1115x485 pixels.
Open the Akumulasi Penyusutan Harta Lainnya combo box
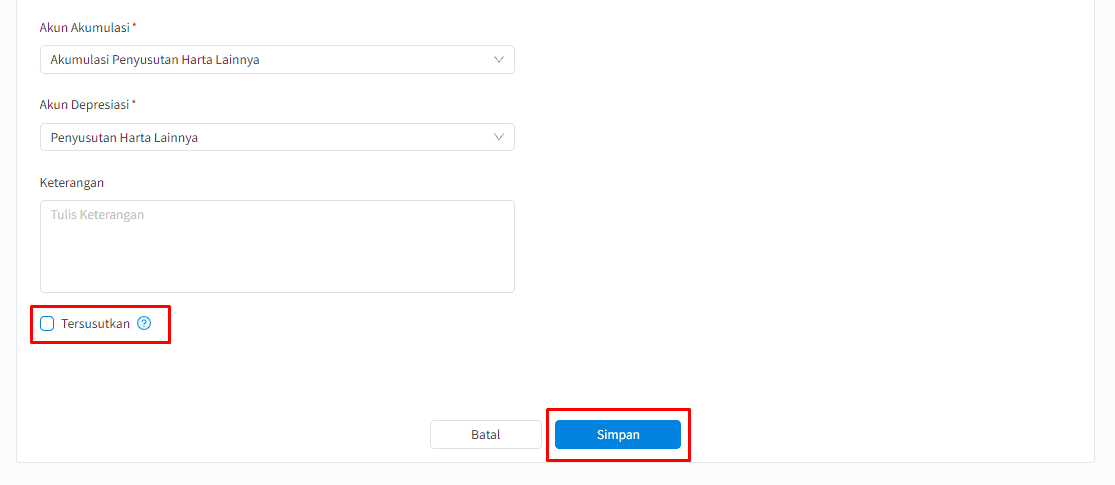click(x=277, y=60)
